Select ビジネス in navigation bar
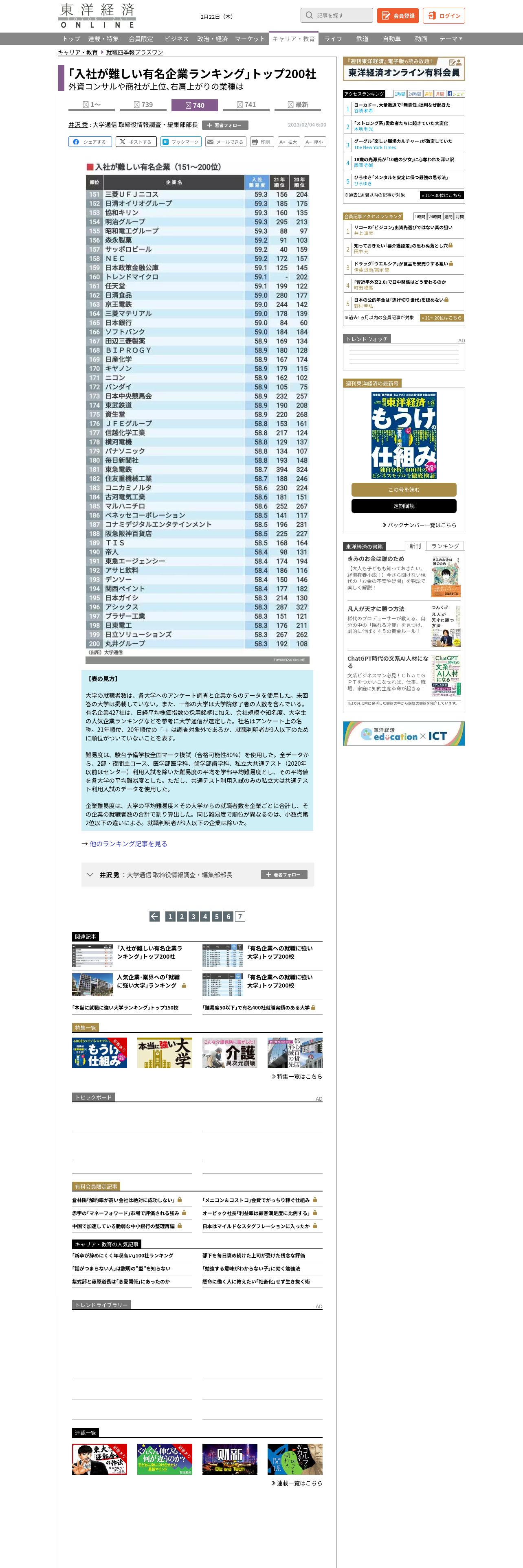The height and width of the screenshot is (1568, 523). coord(176,39)
